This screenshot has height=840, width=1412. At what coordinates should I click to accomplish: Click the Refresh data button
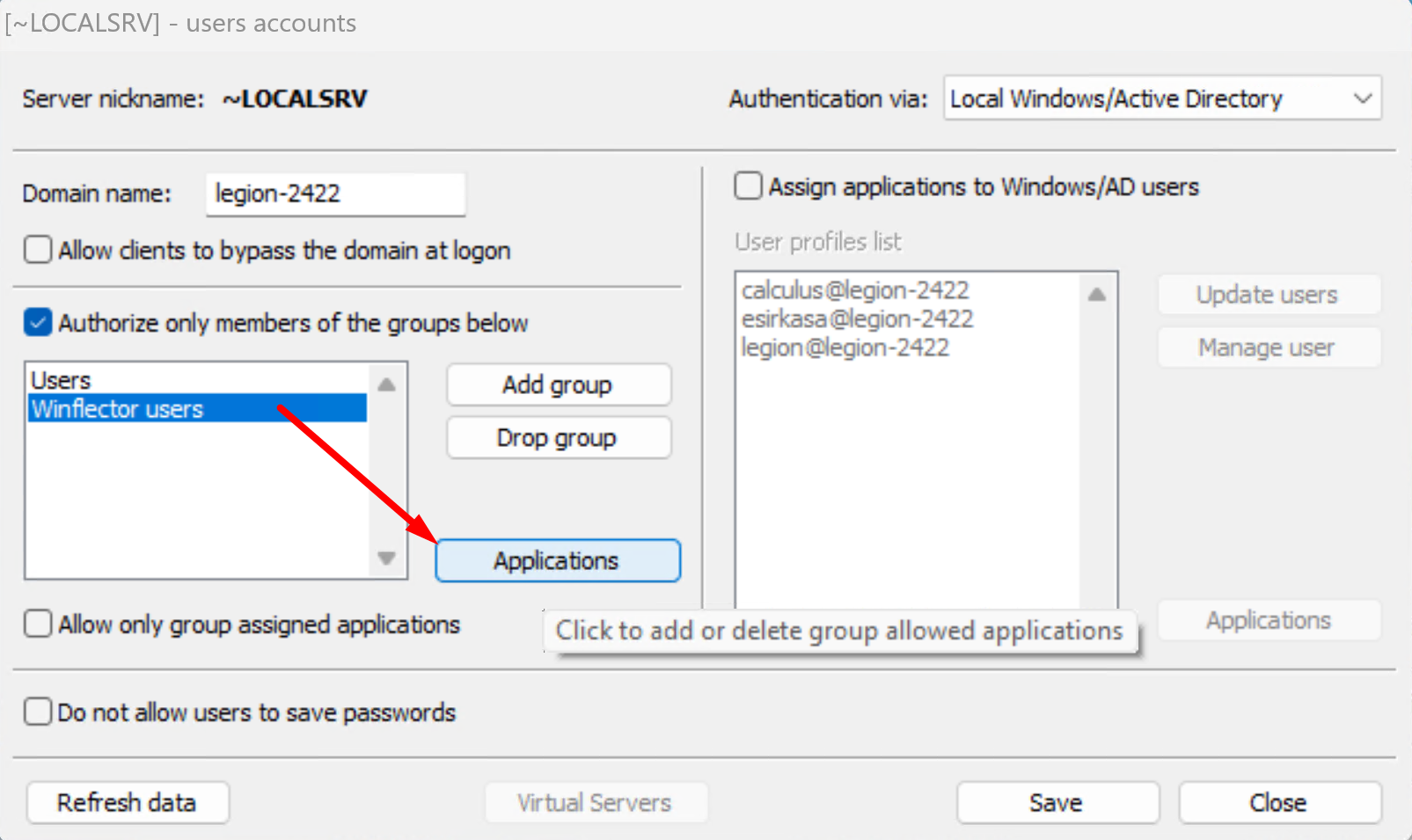(x=128, y=802)
